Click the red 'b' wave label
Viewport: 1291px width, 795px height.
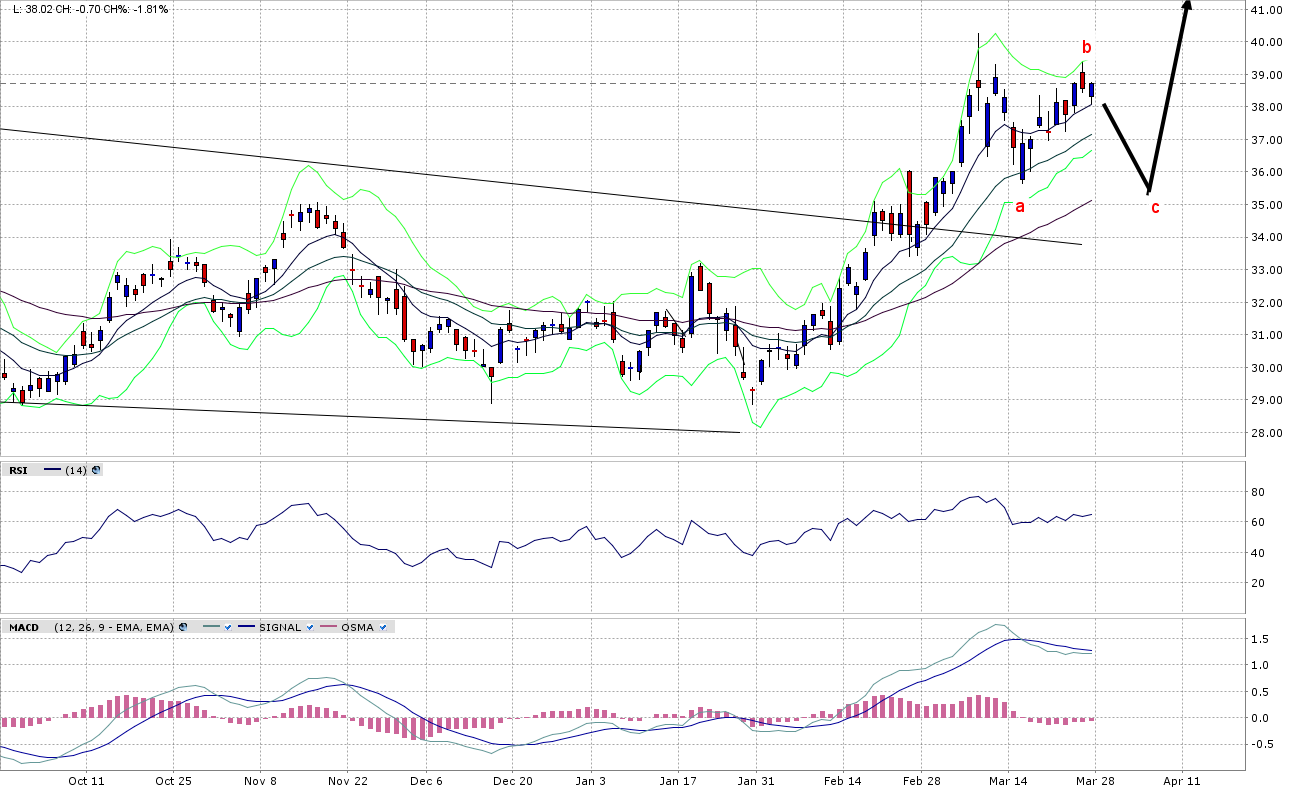1086,47
